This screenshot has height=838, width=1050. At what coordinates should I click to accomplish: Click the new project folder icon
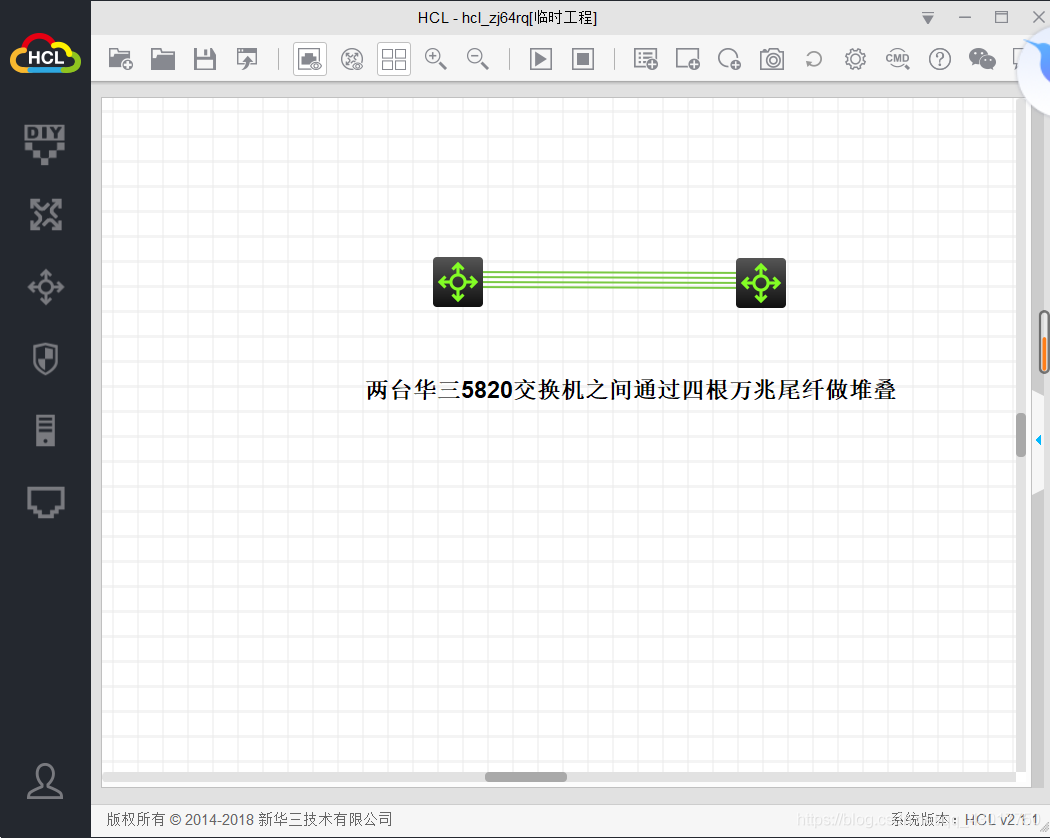pos(120,59)
